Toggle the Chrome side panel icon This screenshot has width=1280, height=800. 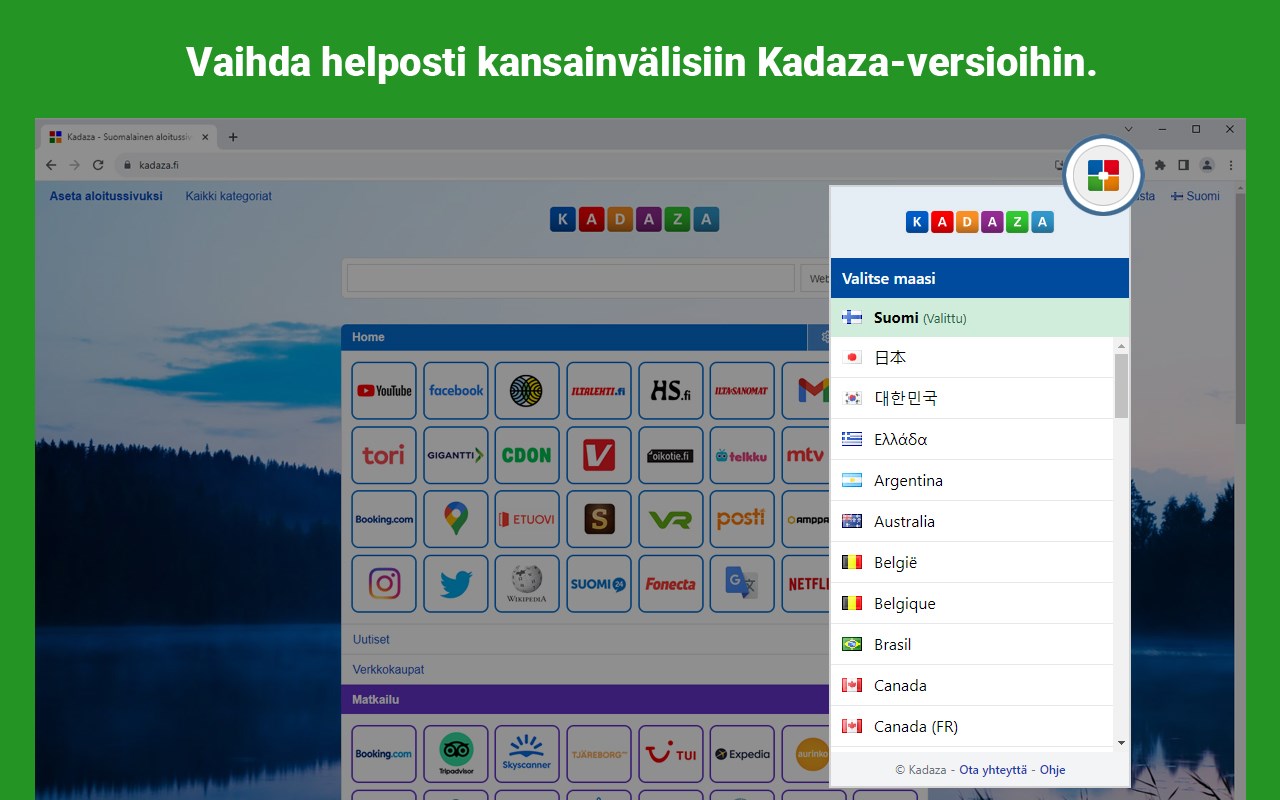pos(1183,165)
